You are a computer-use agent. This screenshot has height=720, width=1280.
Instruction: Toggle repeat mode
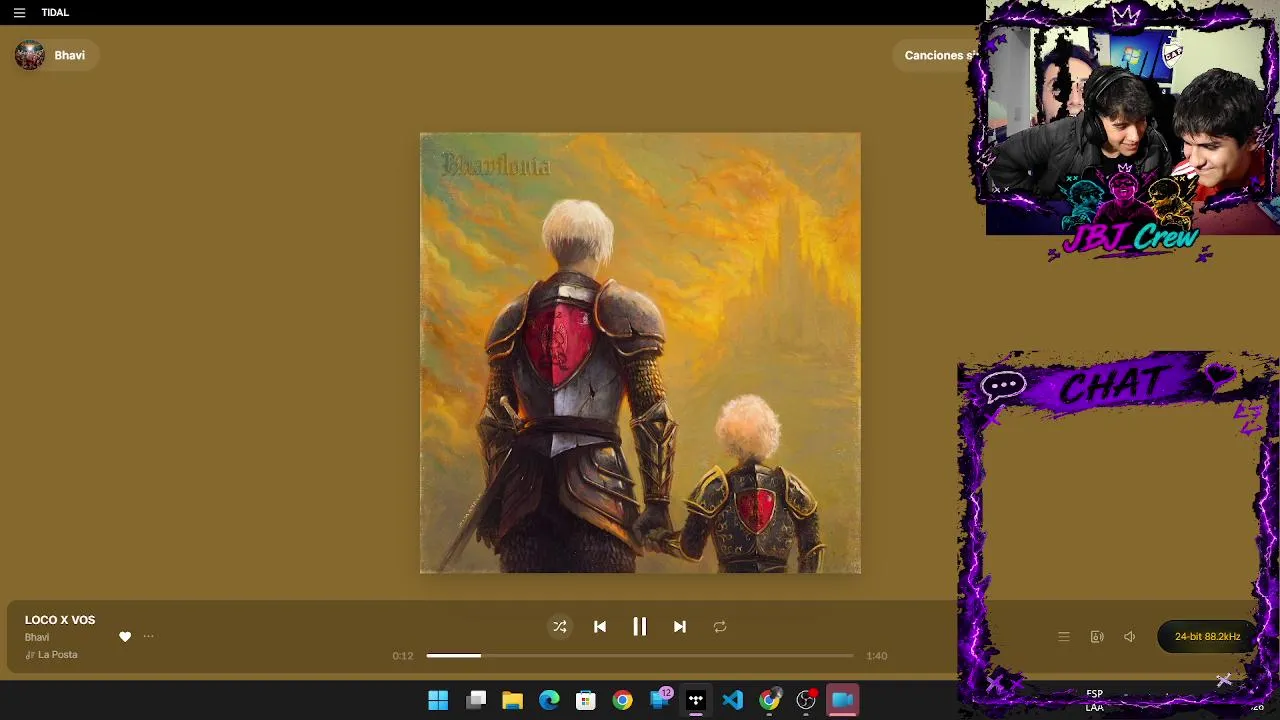[720, 627]
